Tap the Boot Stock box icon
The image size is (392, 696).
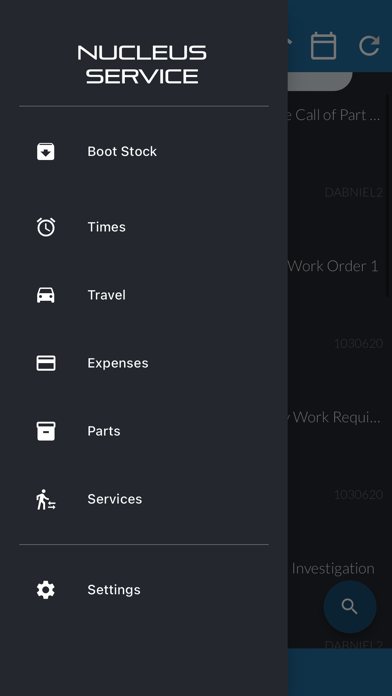pyautogui.click(x=46, y=151)
